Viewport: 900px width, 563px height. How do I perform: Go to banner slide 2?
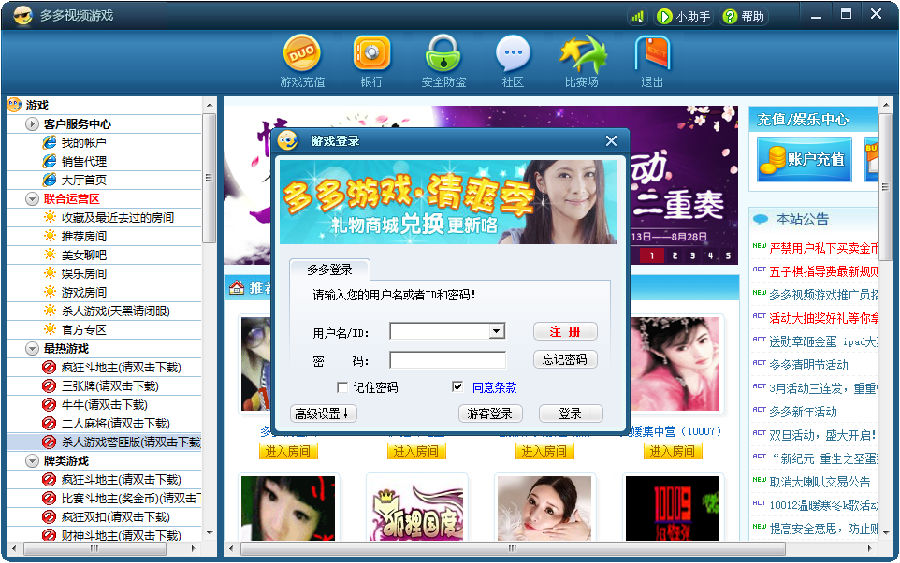(674, 256)
